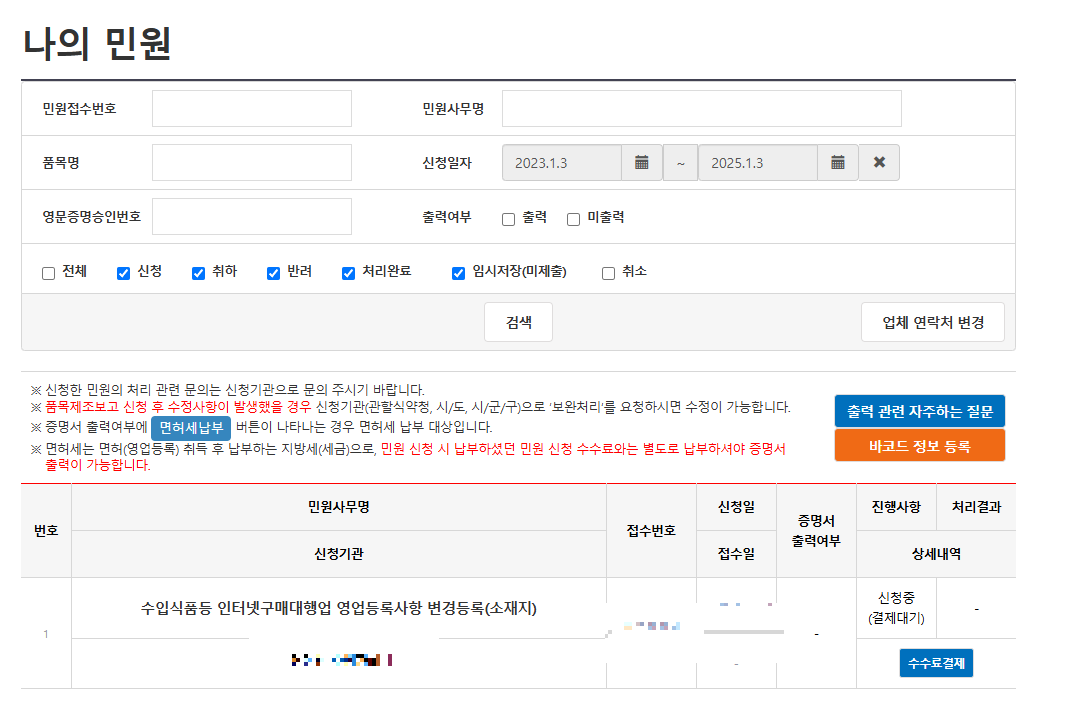This screenshot has width=1077, height=702.
Task: Click the 상세내역 column header
Action: (936, 554)
